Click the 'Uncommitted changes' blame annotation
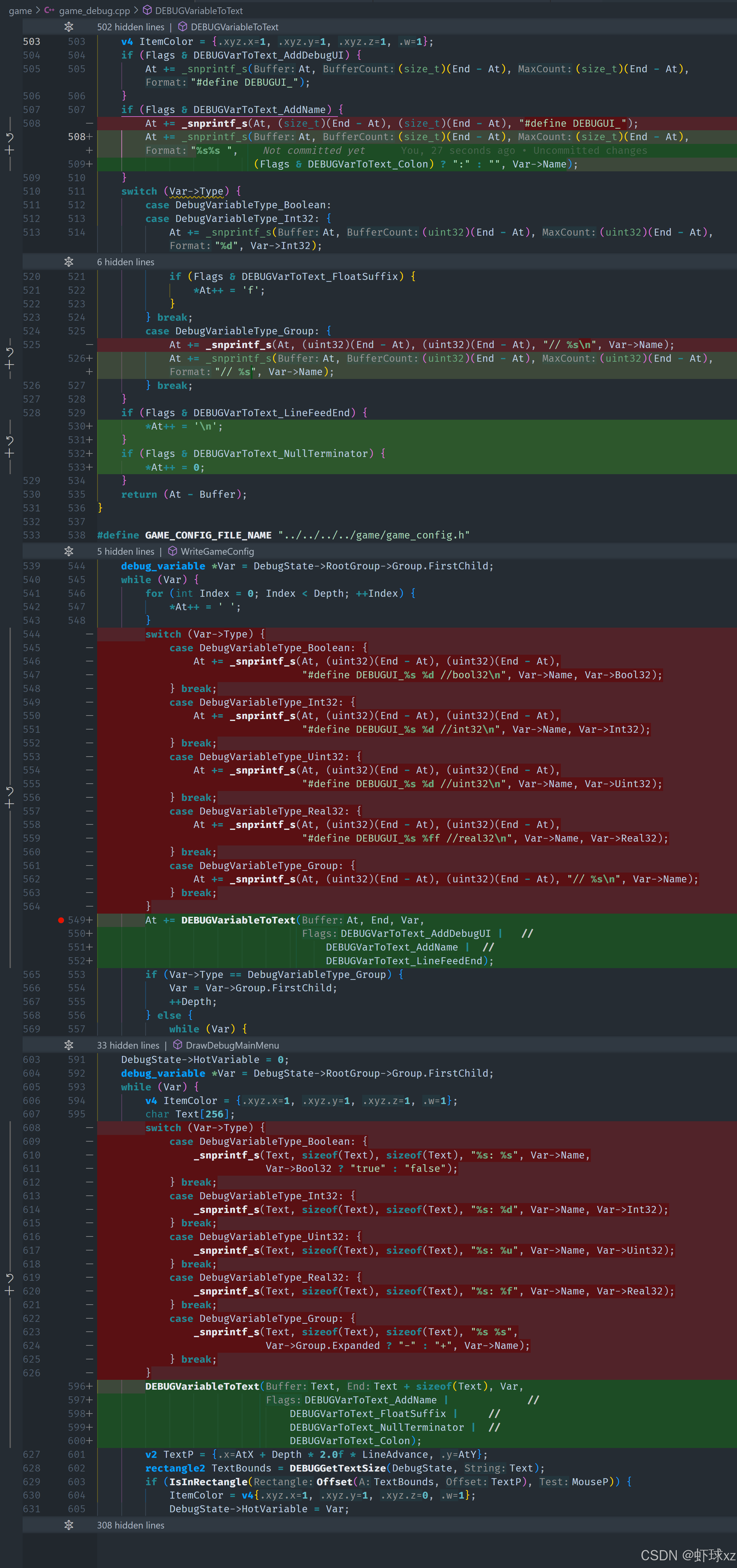Screen dimensions: 737x1568 click(590, 150)
